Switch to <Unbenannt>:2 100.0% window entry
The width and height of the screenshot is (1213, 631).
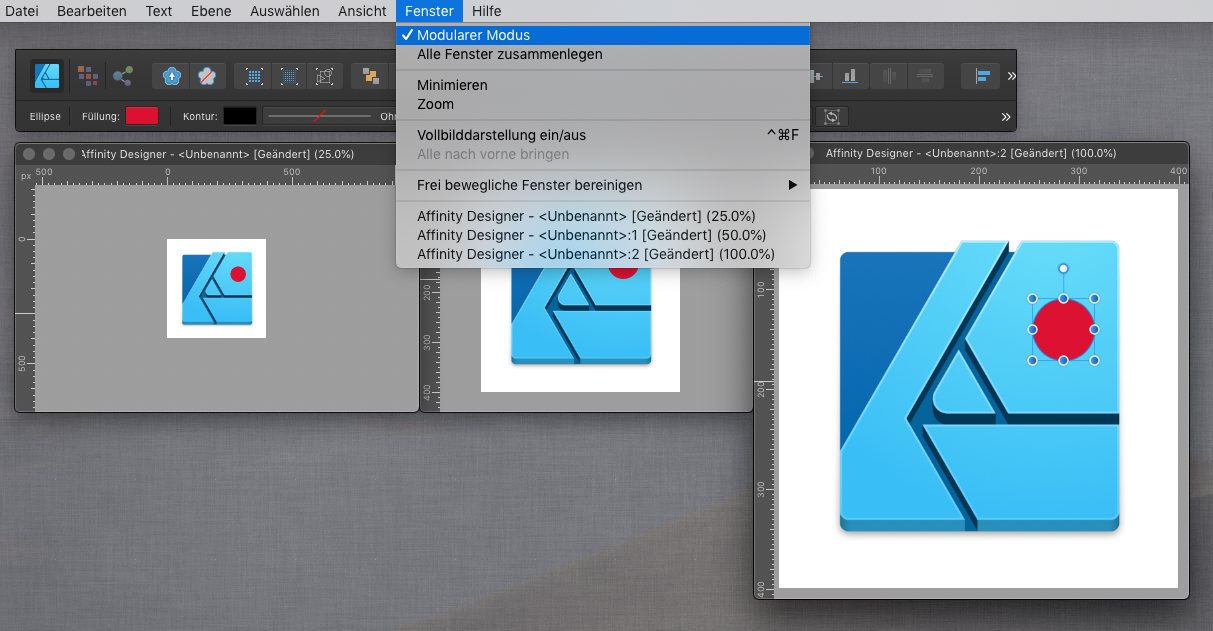click(x=603, y=254)
